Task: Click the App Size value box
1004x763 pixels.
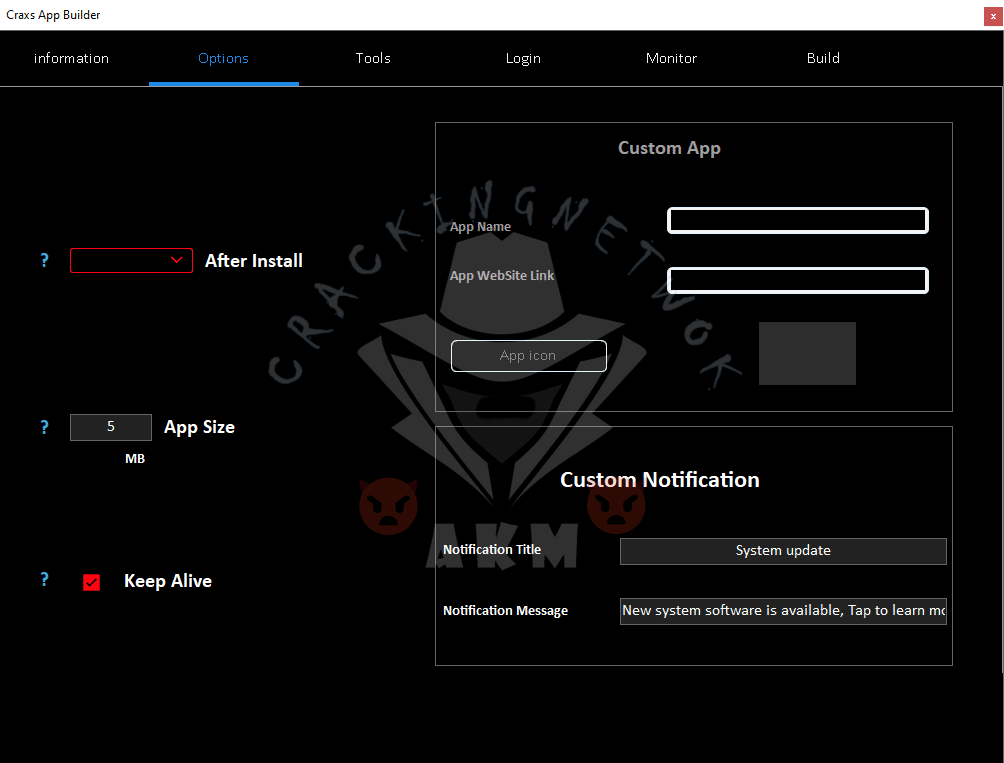Action: coord(111,427)
